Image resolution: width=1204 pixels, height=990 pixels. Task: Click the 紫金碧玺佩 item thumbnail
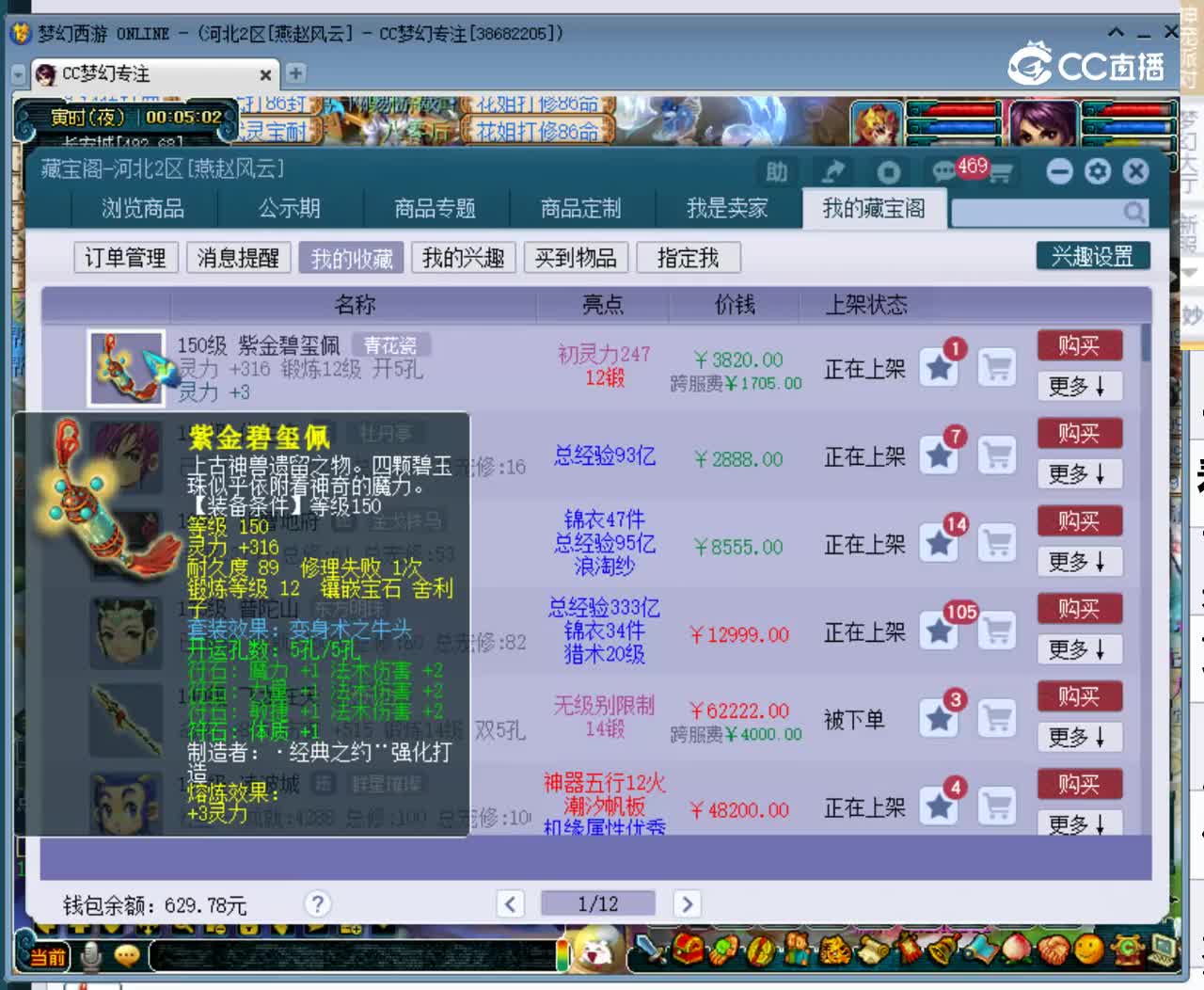point(126,368)
